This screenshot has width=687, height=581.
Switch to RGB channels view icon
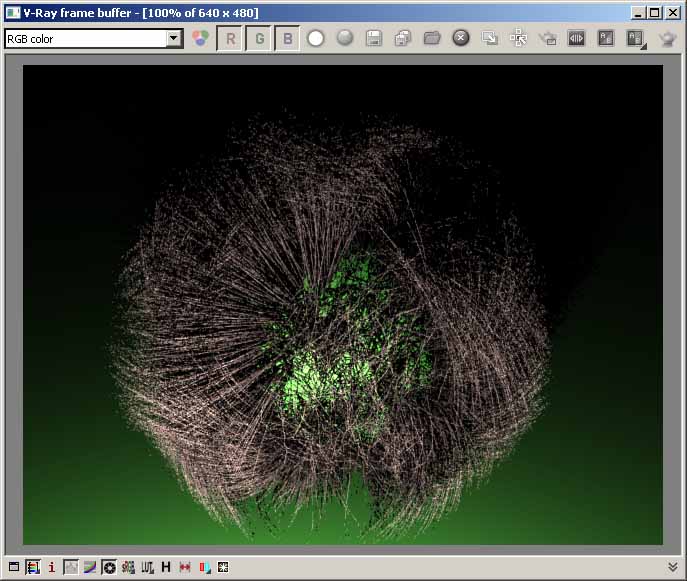[201, 39]
